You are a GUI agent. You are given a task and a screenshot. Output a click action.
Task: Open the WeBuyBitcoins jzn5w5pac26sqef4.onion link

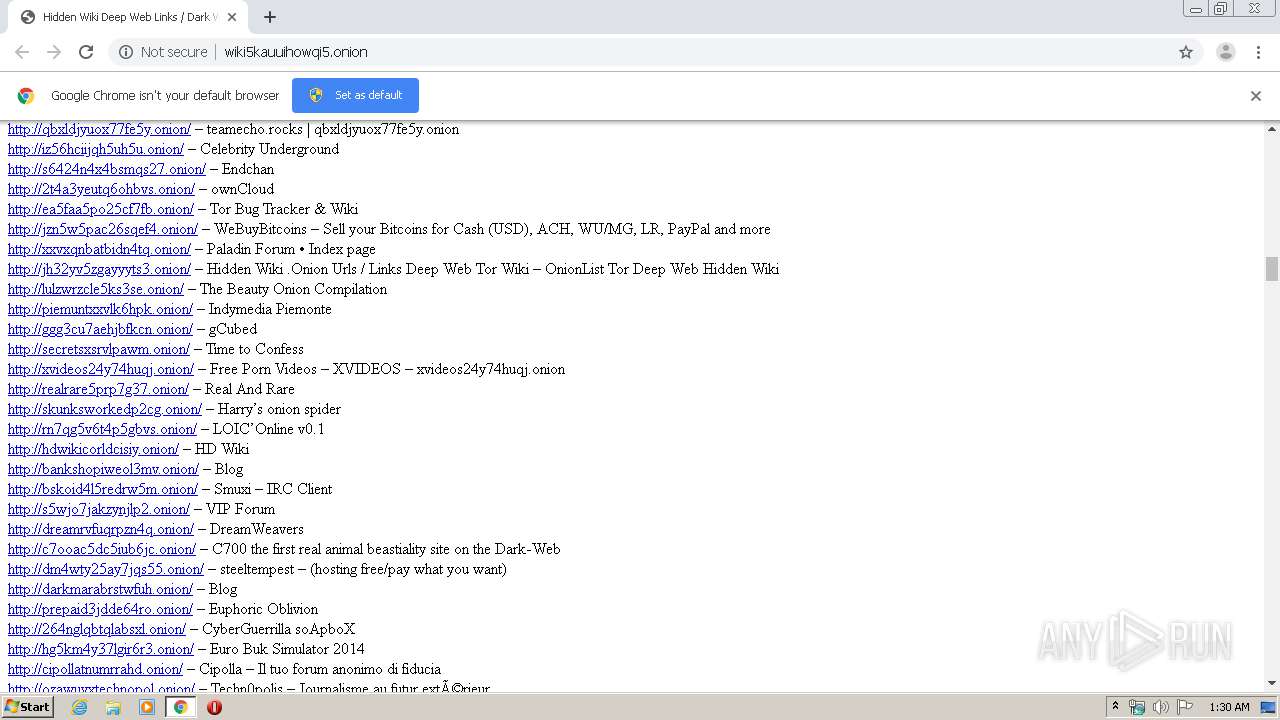(103, 229)
